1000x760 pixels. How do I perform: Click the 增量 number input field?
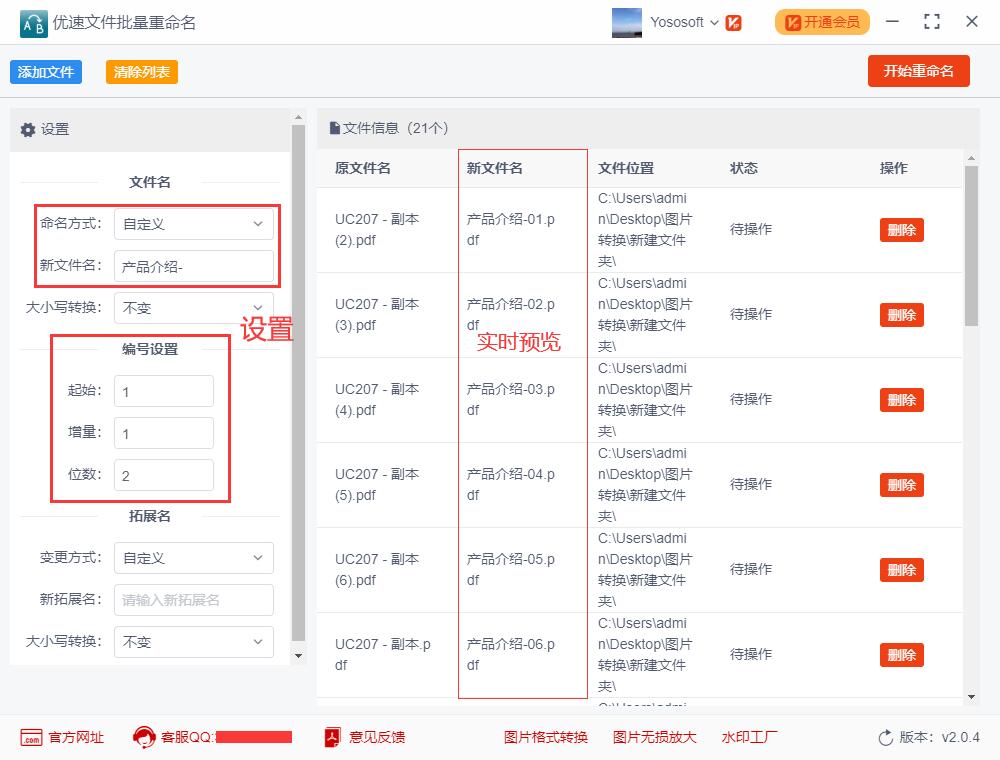tap(164, 433)
